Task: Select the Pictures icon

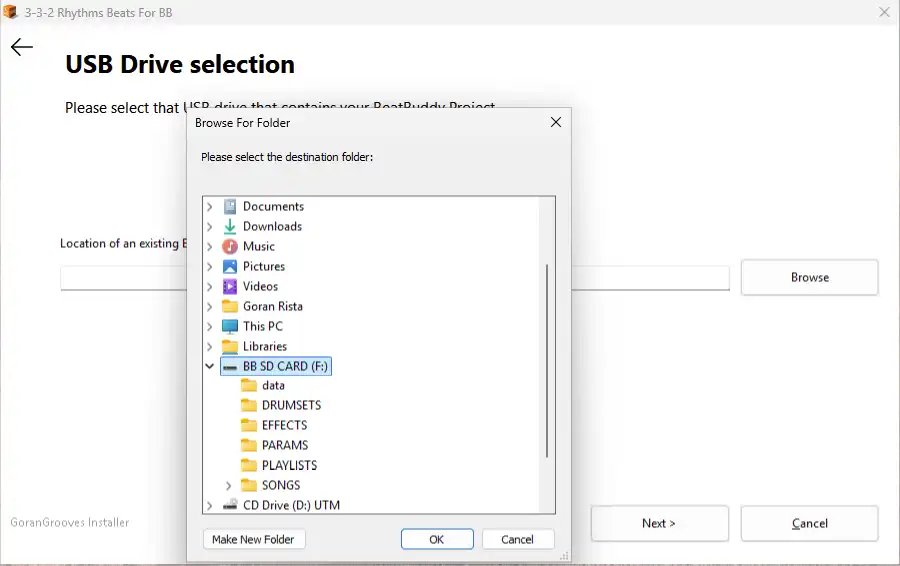Action: tap(230, 266)
